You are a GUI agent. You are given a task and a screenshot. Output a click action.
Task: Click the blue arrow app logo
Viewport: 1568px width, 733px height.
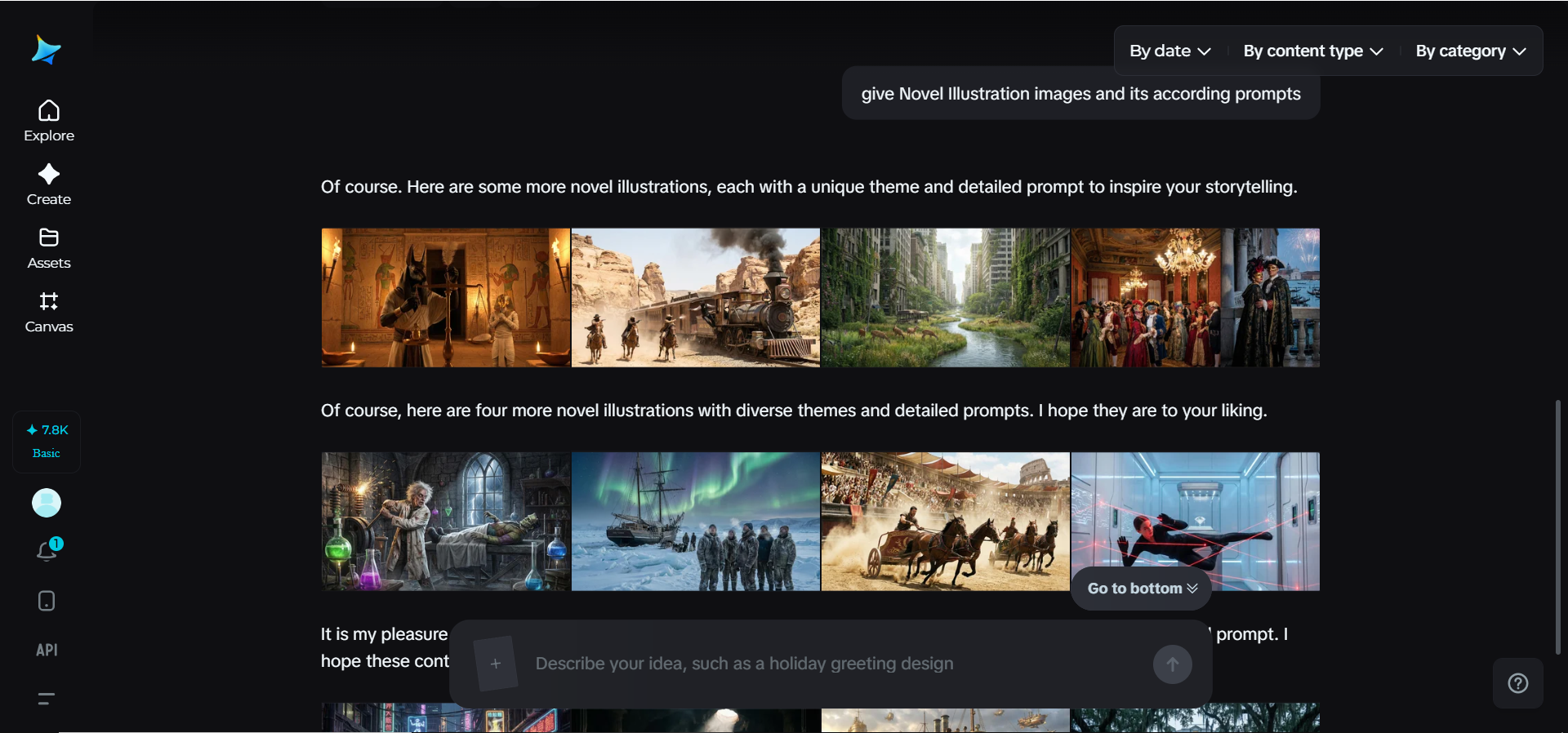46,50
